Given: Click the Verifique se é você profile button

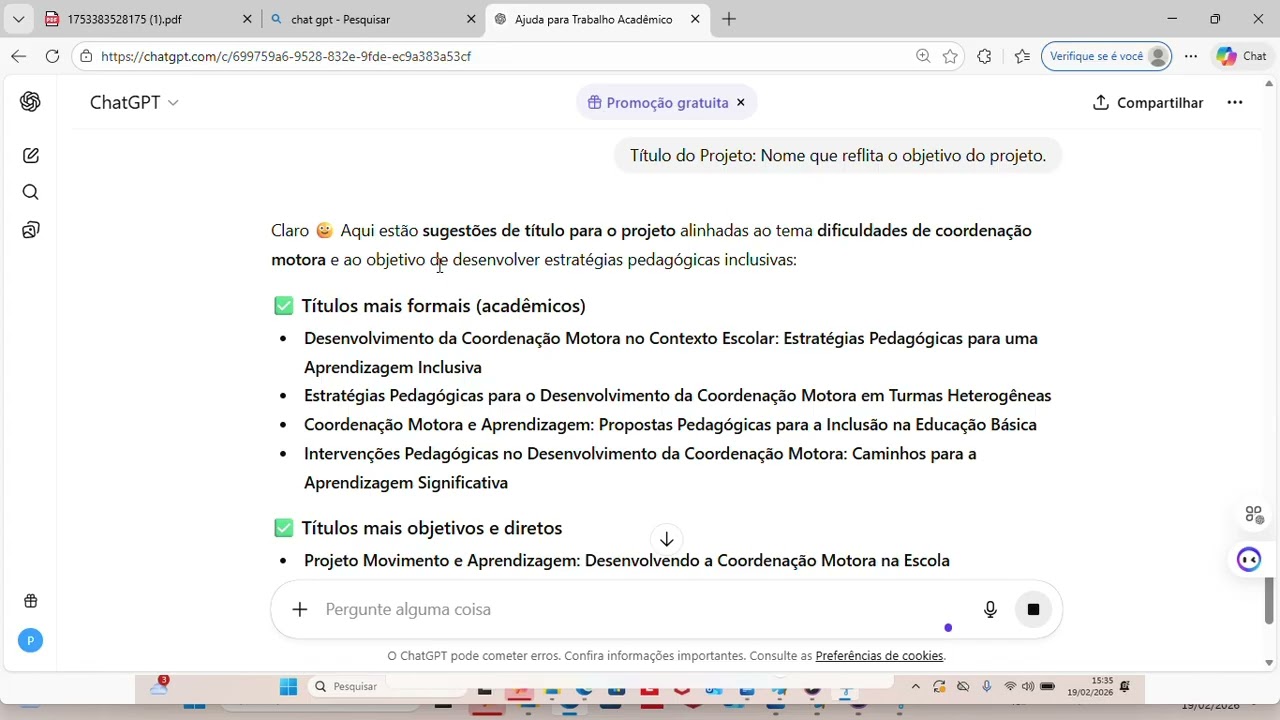Looking at the screenshot, I should (x=1106, y=56).
